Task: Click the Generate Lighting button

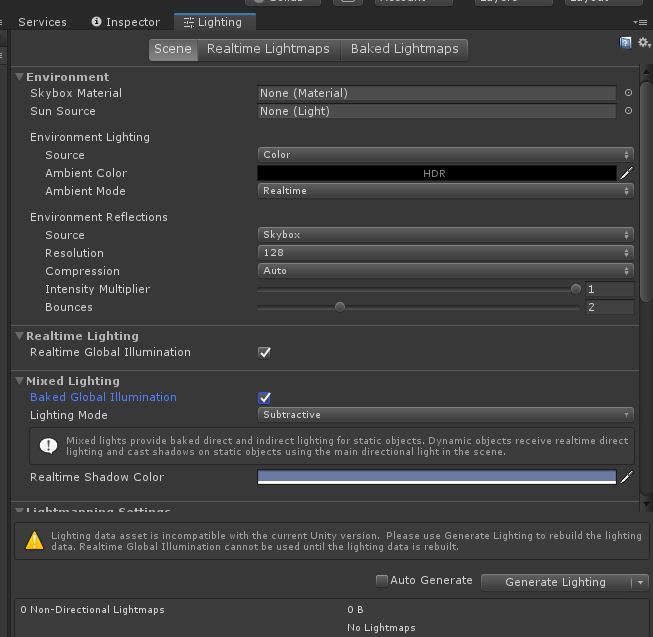Action: tap(556, 582)
